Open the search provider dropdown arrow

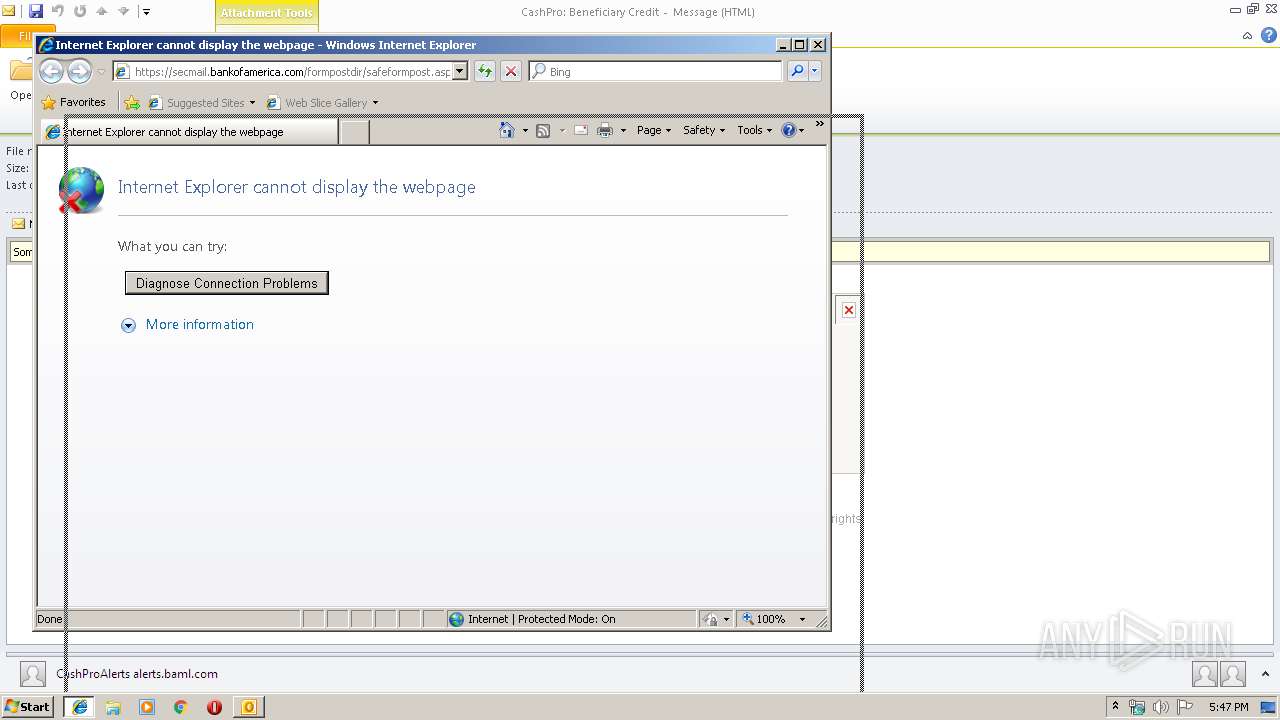tap(815, 72)
